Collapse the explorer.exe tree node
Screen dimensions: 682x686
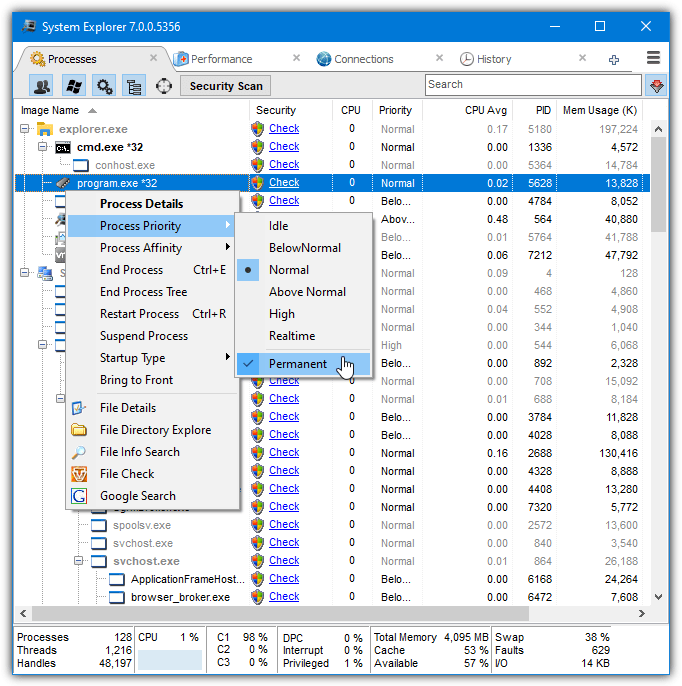24,129
